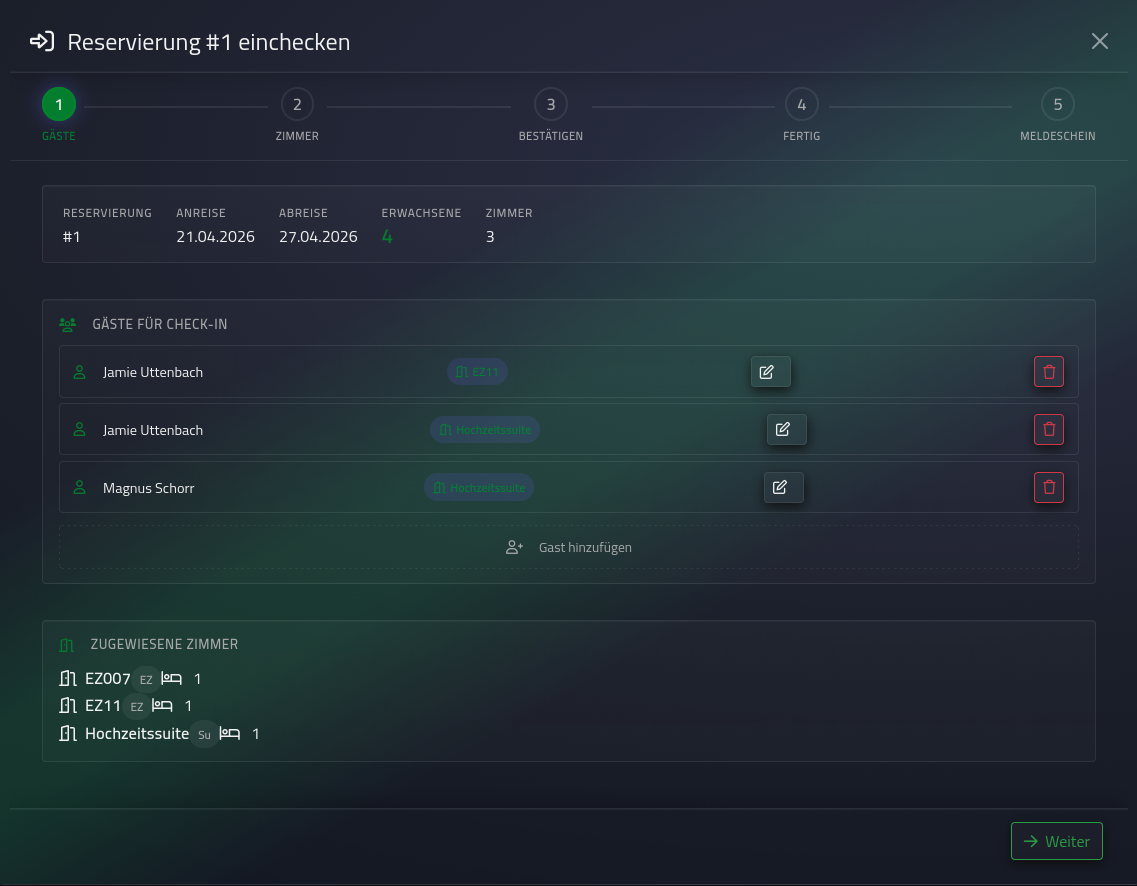Edit guest Magnus Schorr
This screenshot has height=886, width=1137.
783,488
